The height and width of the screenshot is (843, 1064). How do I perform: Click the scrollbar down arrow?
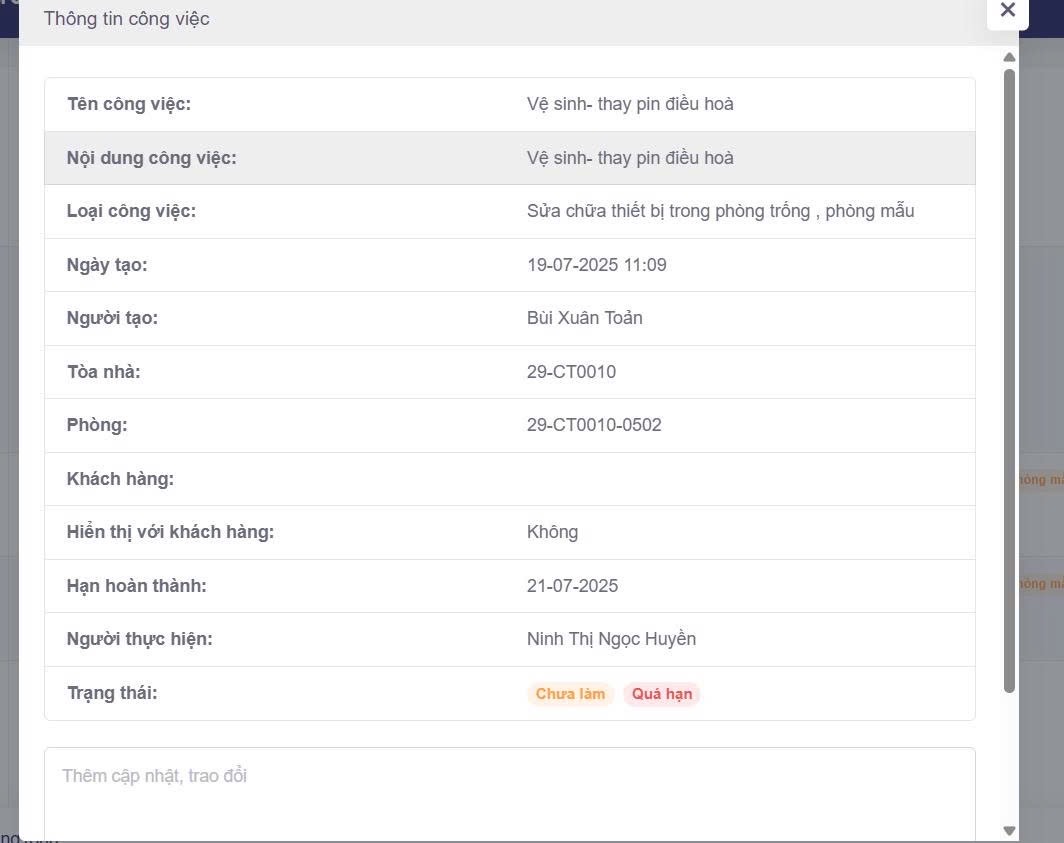coord(1009,831)
